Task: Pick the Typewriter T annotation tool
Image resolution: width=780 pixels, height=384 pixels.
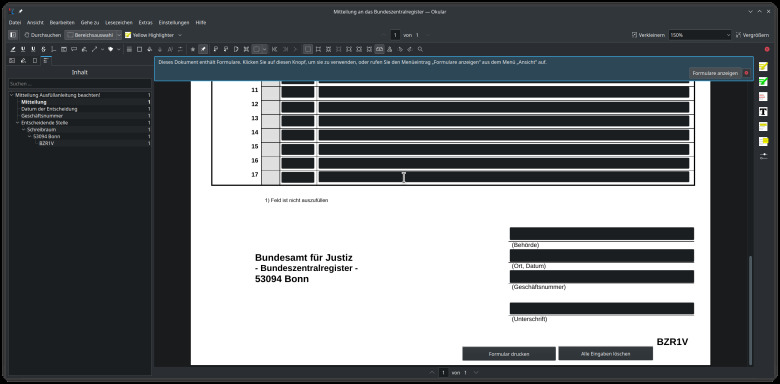Action: pyautogui.click(x=763, y=111)
